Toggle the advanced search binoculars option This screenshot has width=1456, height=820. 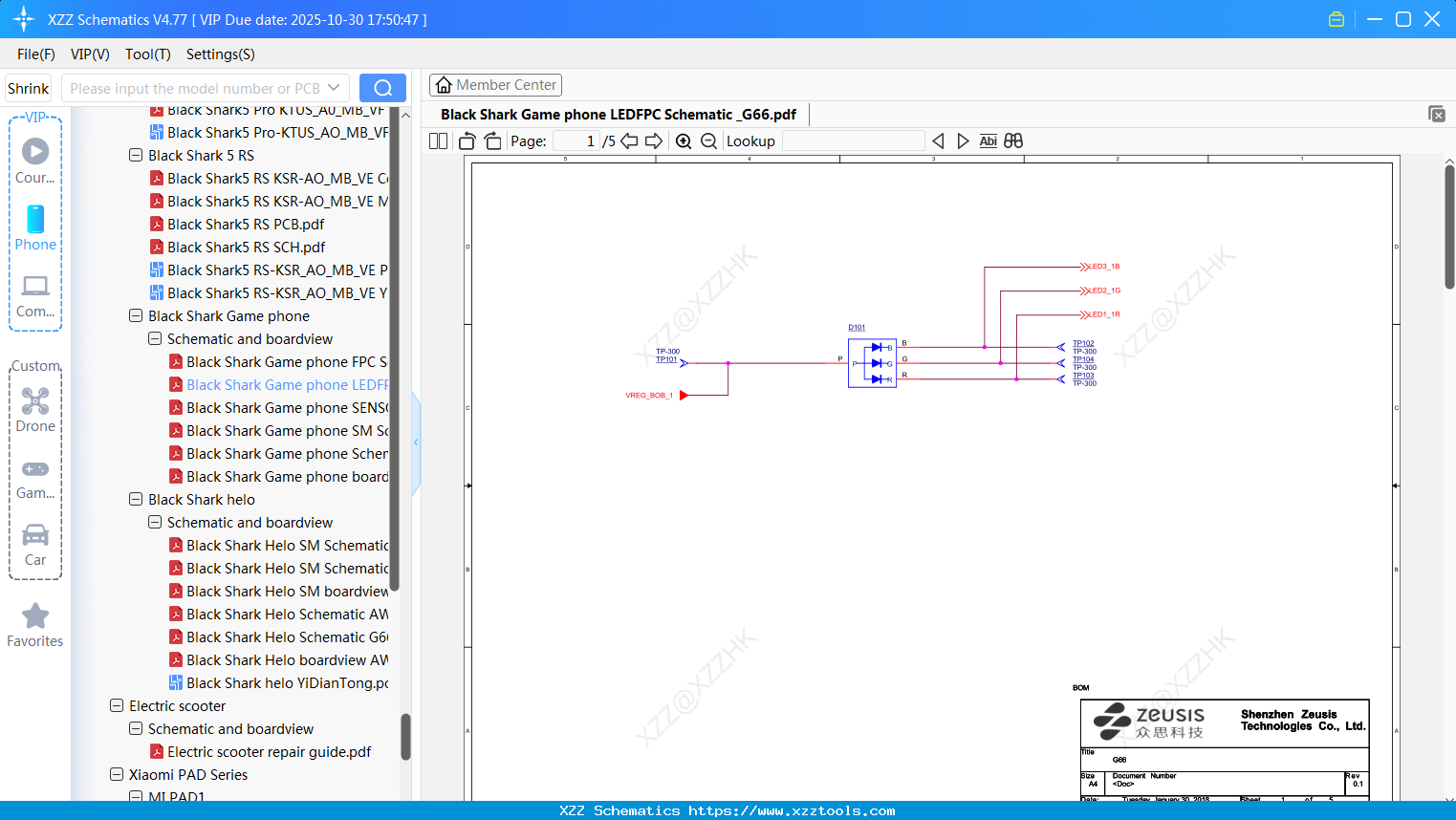click(1012, 140)
